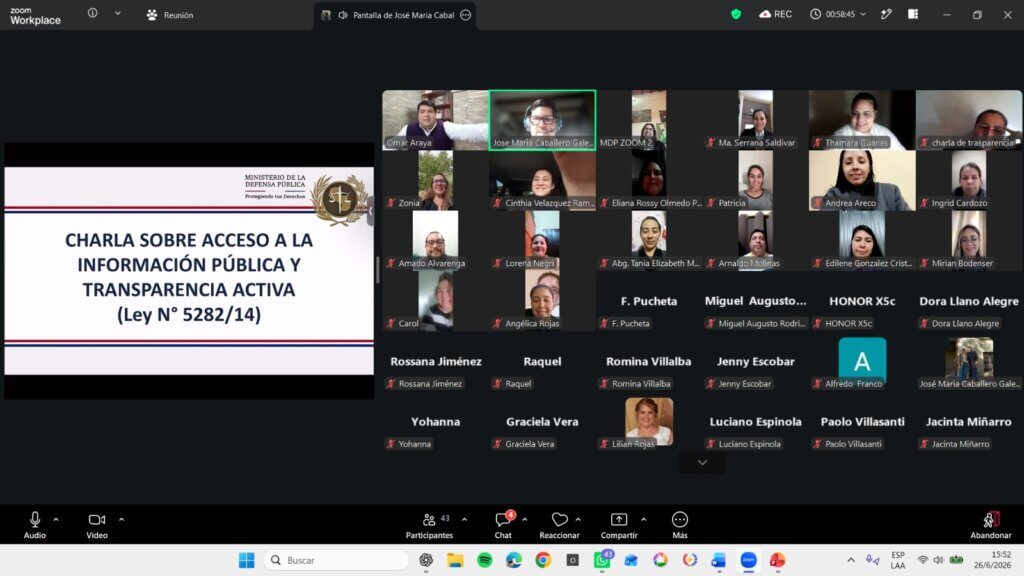Viewport: 1024px width, 576px height.
Task: Click the Windows Start button
Action: pos(247,560)
